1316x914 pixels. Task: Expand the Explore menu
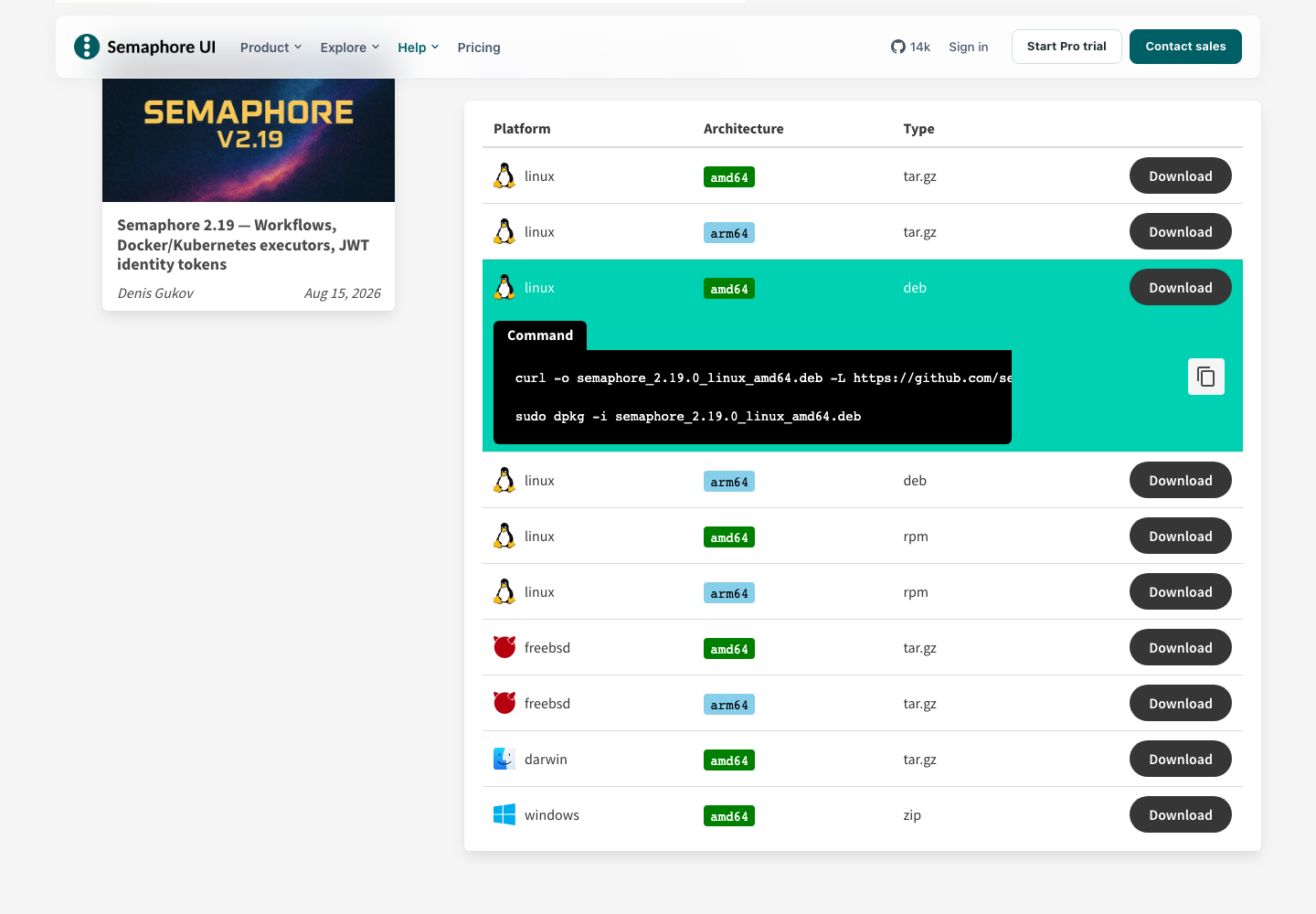coord(350,48)
